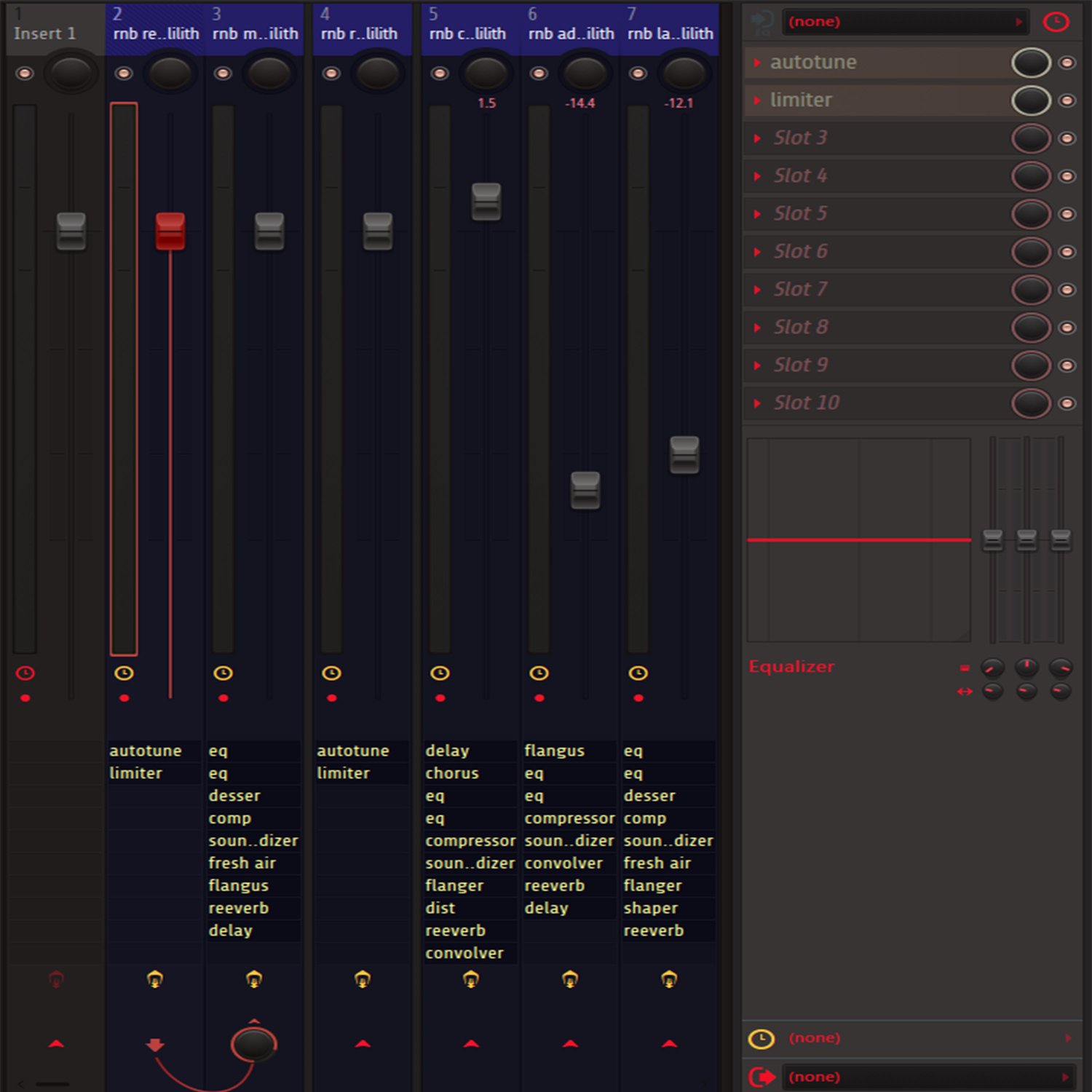
Task: Open the flangus effect on track 6
Action: (x=569, y=751)
